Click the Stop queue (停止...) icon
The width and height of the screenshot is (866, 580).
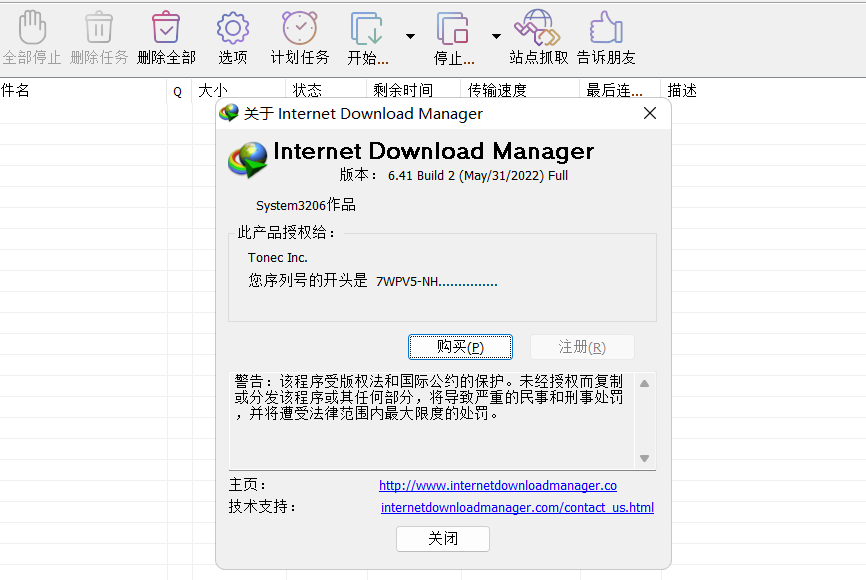click(x=453, y=28)
